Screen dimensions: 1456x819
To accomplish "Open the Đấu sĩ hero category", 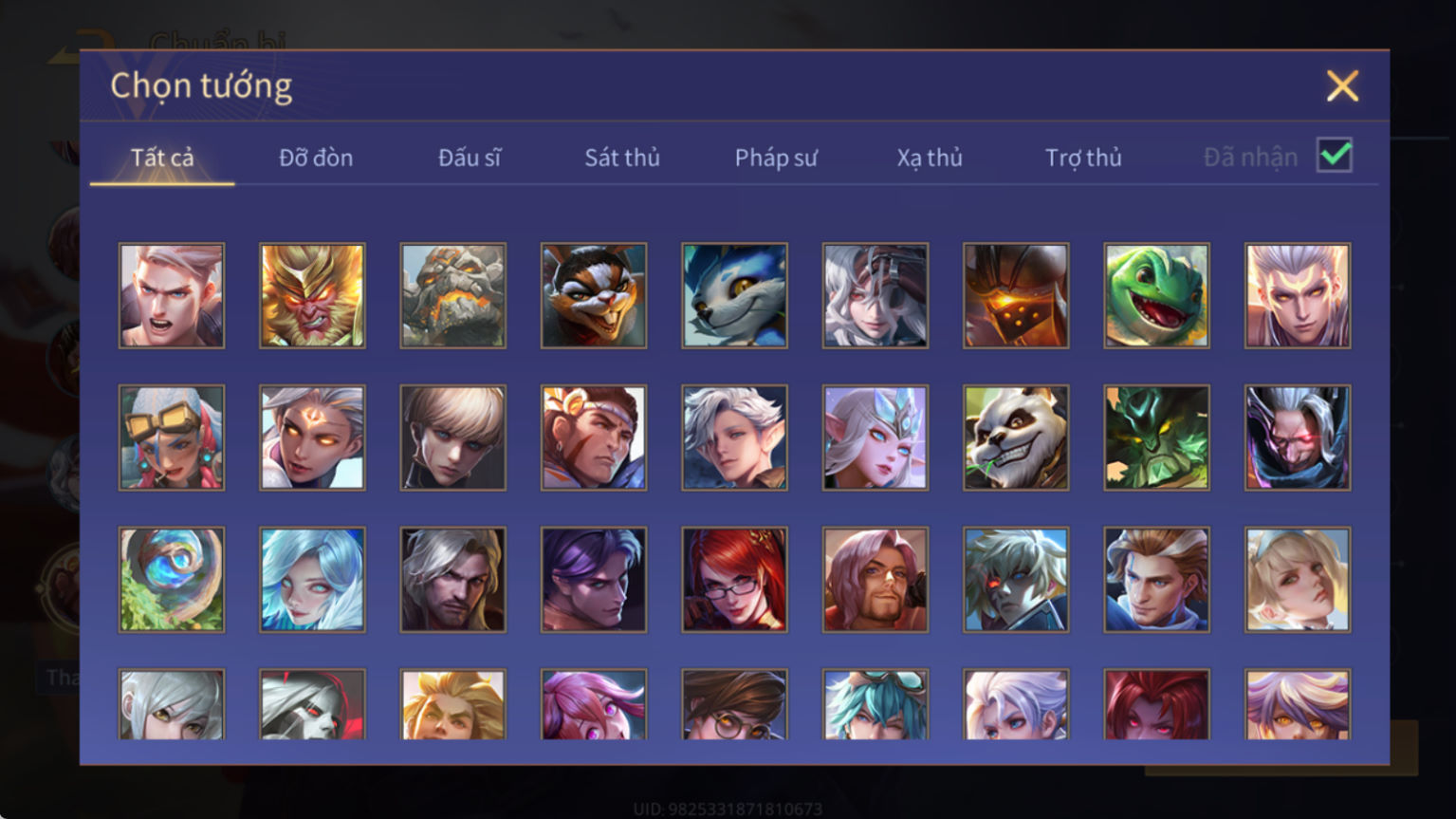I will pyautogui.click(x=470, y=158).
